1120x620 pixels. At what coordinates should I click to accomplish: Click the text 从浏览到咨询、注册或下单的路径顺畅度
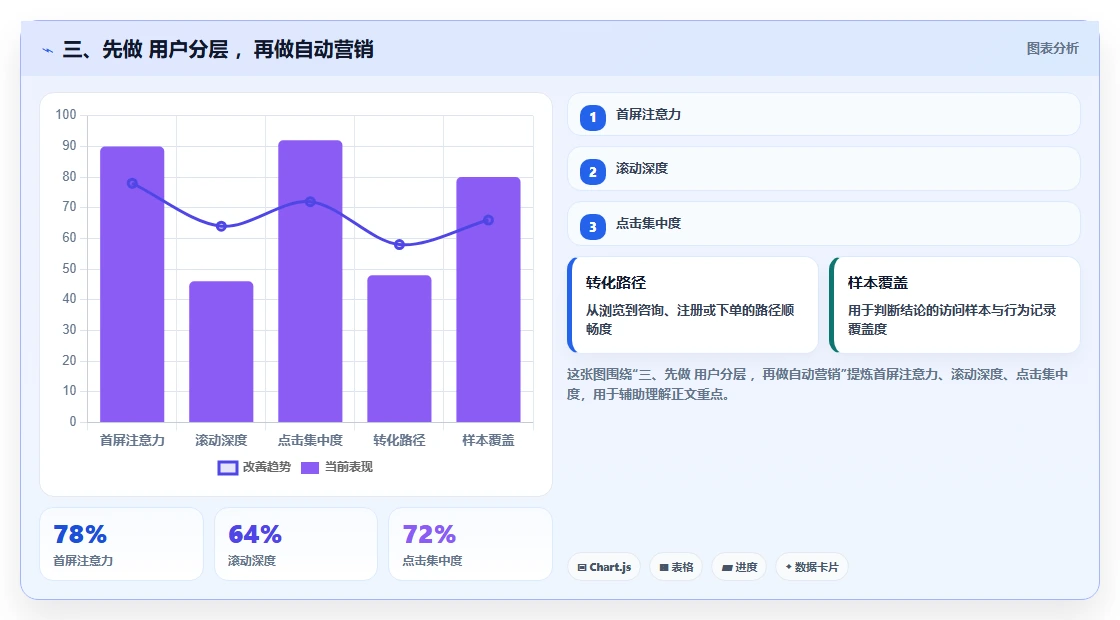(690, 319)
